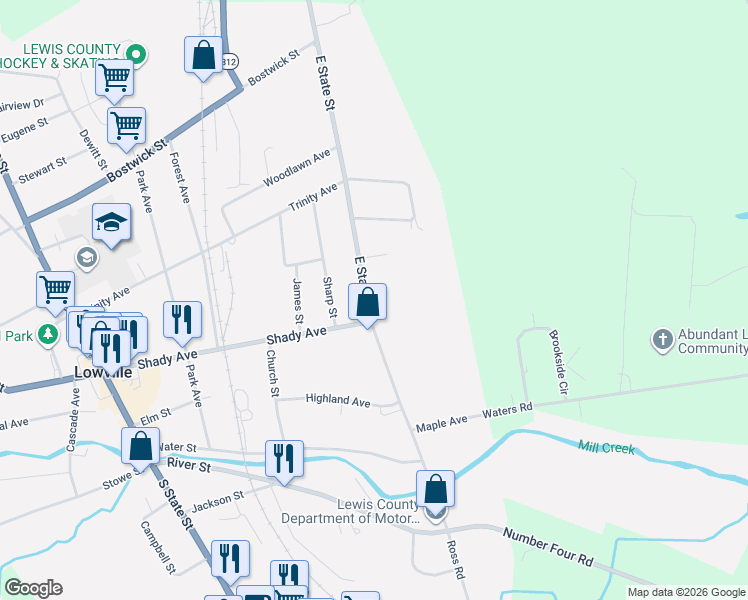Click the Campbell St street label
The image size is (748, 600).
pyautogui.click(x=158, y=547)
